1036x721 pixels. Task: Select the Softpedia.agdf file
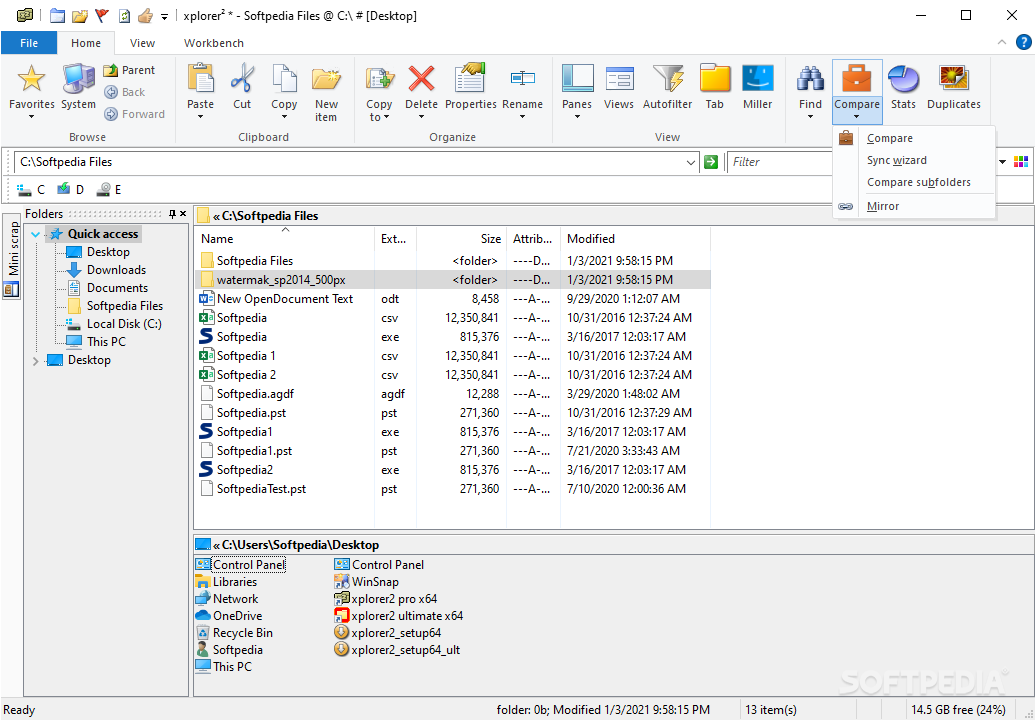pyautogui.click(x=255, y=394)
